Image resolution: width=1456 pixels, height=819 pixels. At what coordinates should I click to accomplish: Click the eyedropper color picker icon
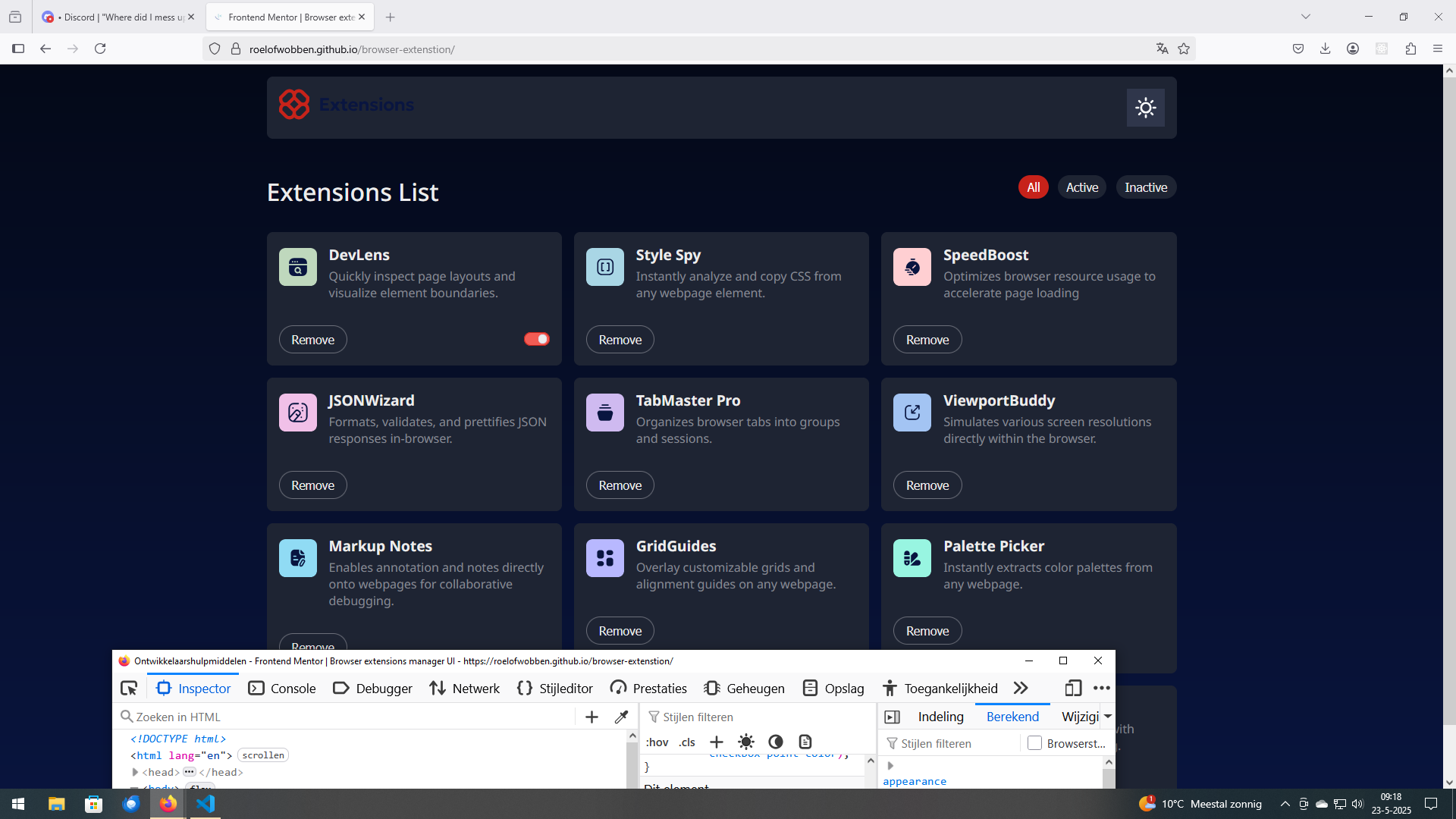(621, 717)
